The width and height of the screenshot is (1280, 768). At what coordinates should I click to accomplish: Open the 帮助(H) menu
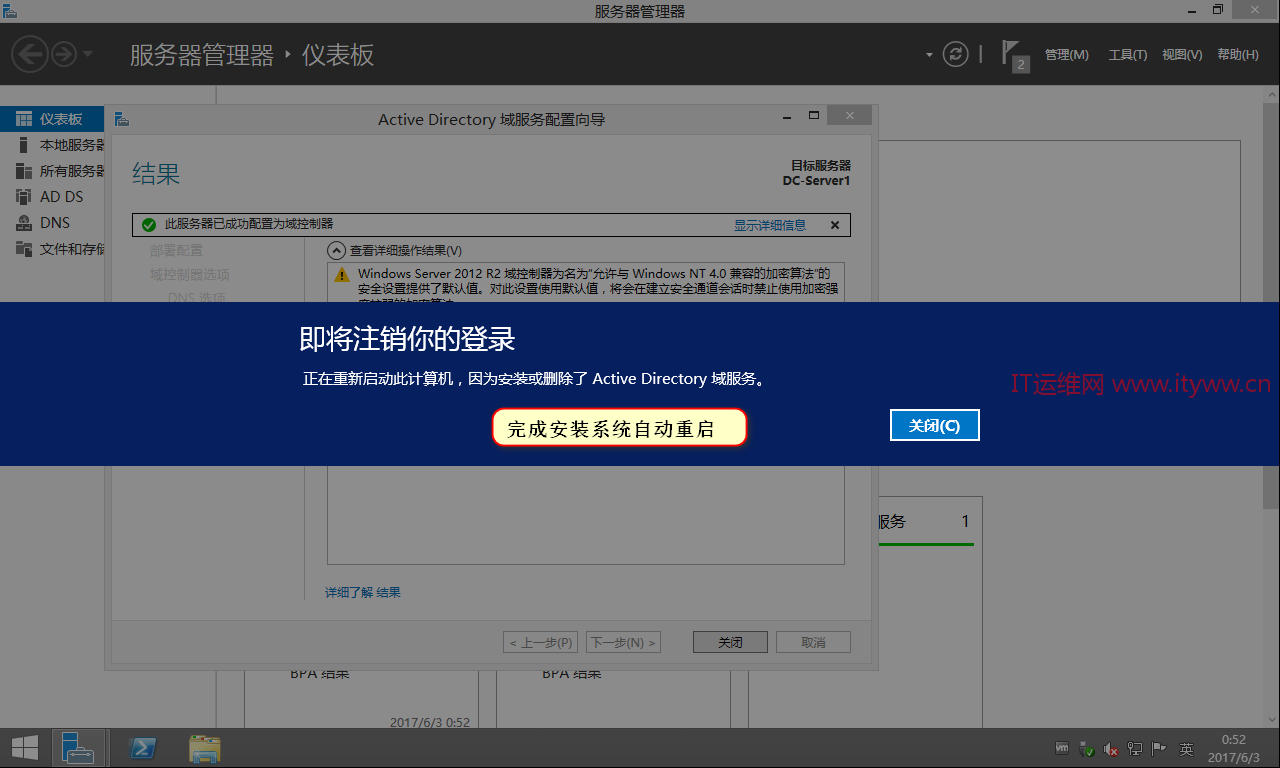click(1238, 55)
